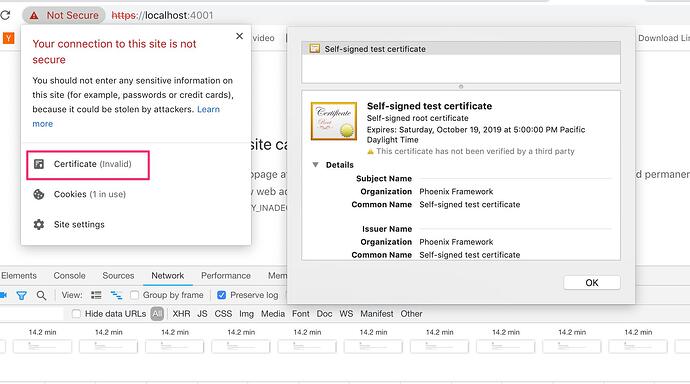Filter requests by WS

pyautogui.click(x=346, y=314)
